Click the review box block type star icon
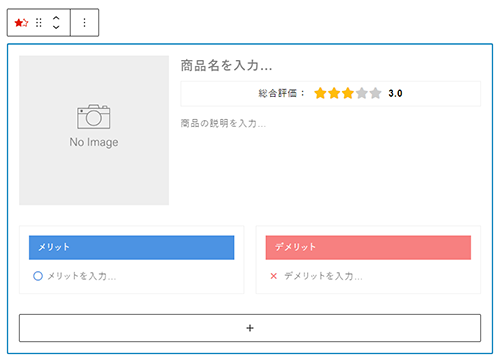The image size is (500, 361). point(21,23)
